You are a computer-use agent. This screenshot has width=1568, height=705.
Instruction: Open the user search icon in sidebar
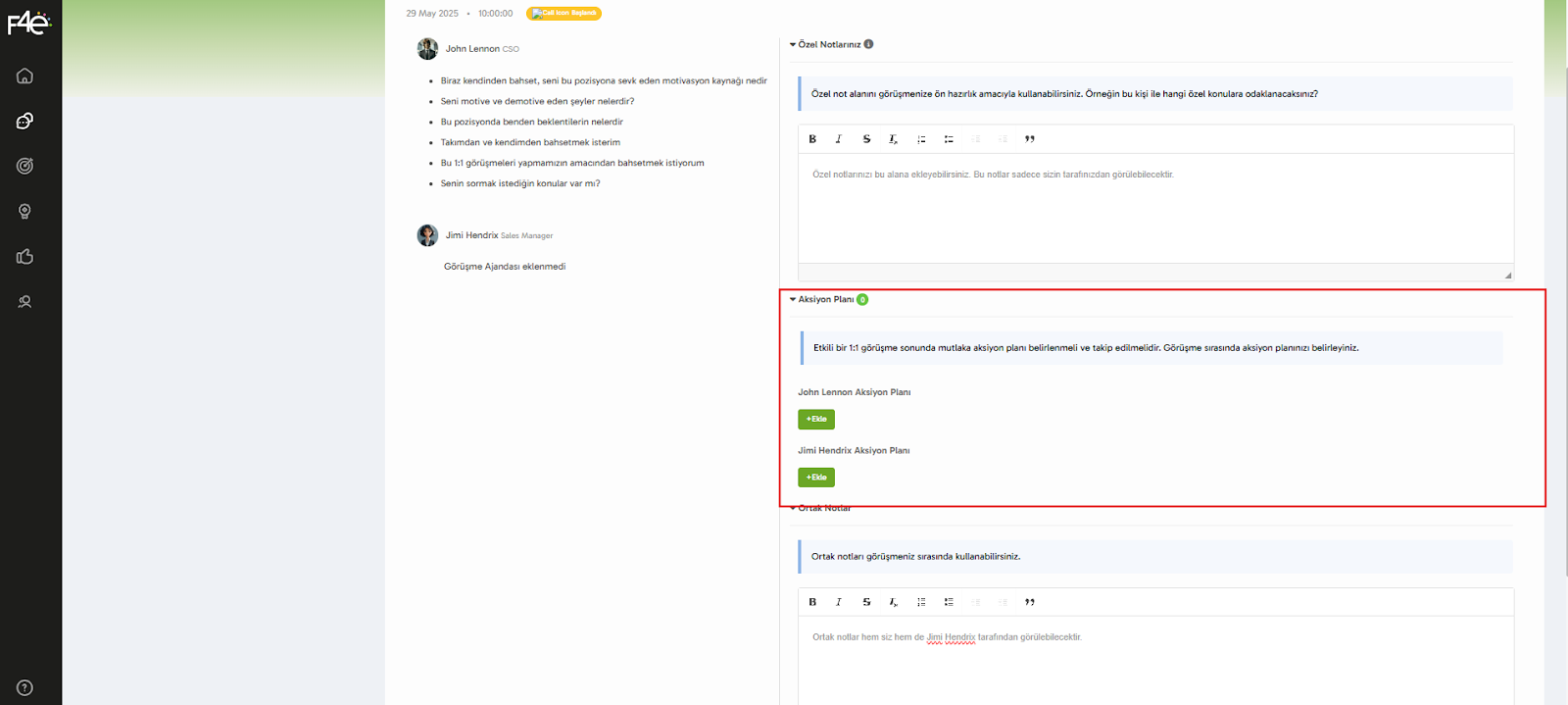(x=25, y=302)
